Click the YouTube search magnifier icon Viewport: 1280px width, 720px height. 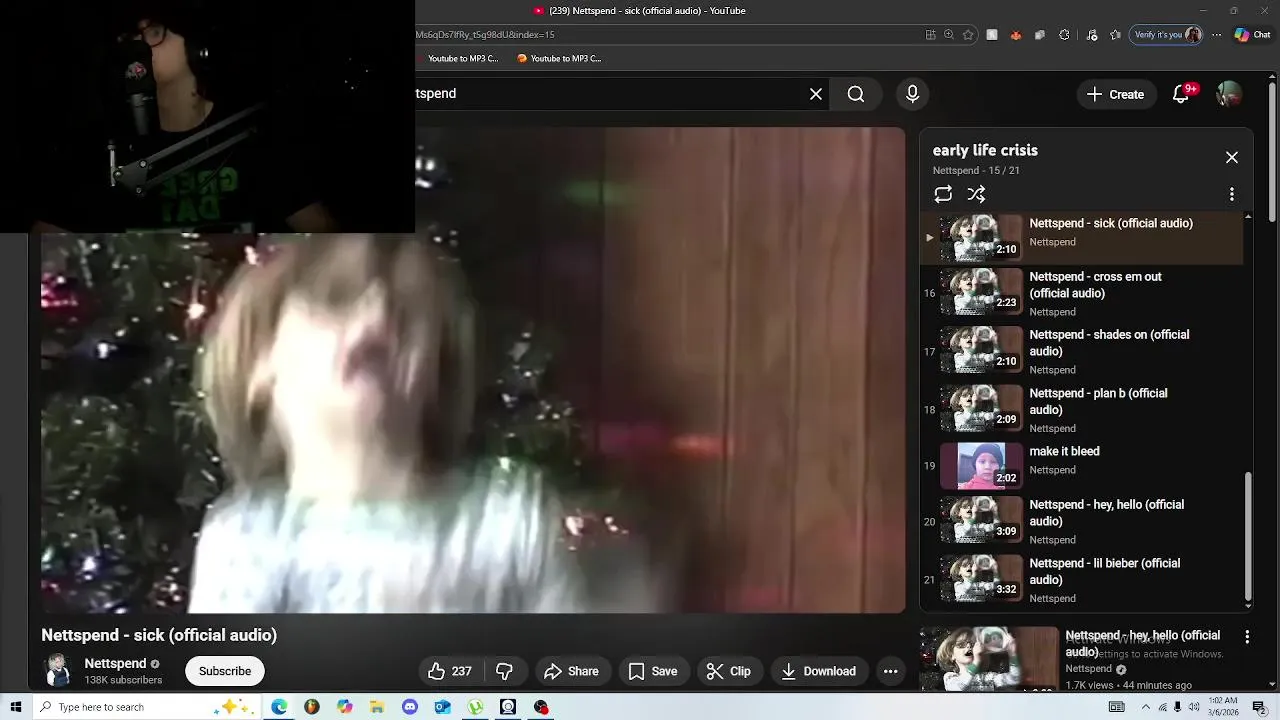pyautogui.click(x=856, y=94)
